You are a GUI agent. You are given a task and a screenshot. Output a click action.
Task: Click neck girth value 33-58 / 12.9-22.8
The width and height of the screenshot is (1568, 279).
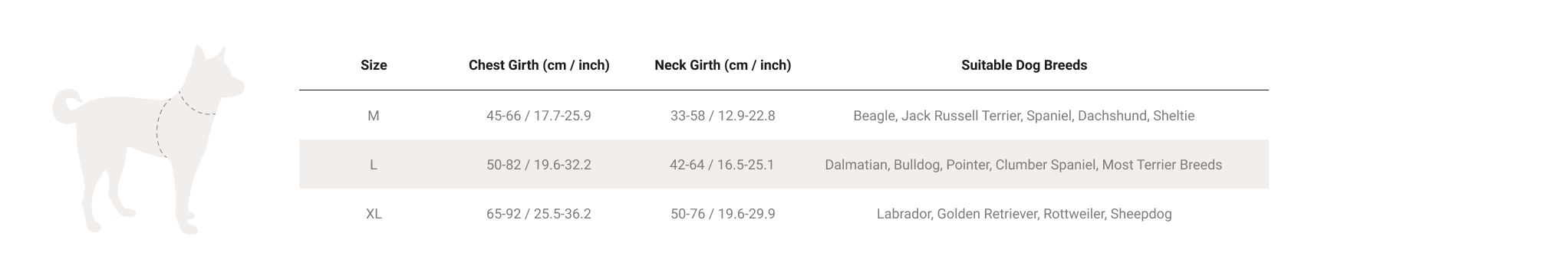[723, 116]
